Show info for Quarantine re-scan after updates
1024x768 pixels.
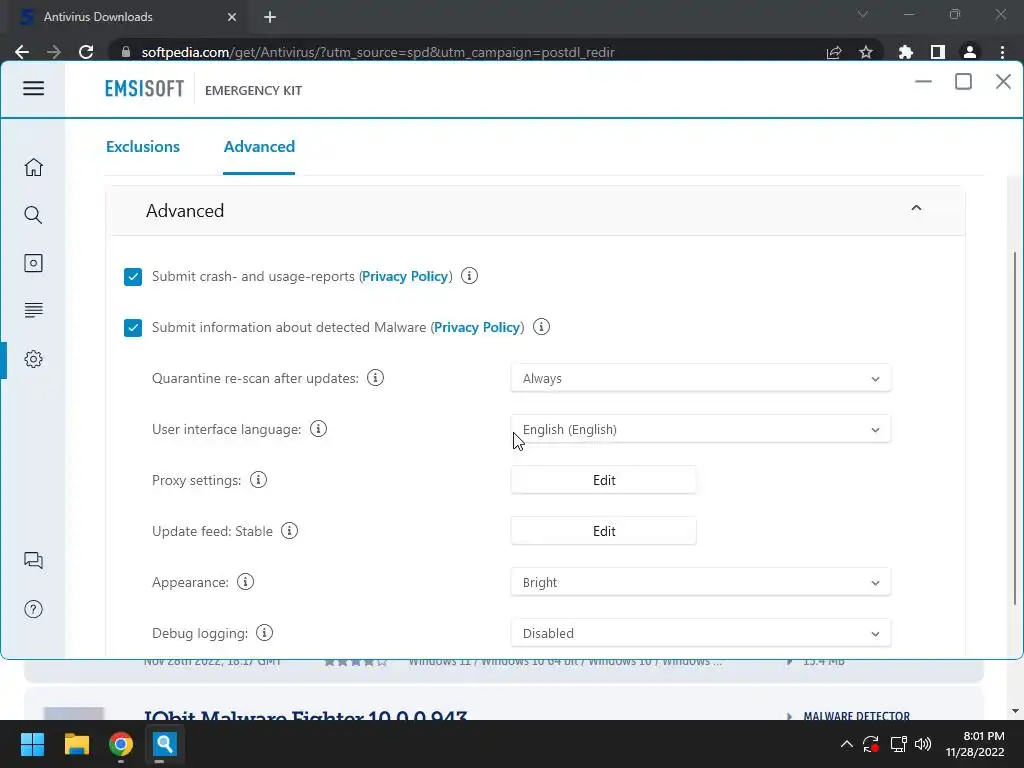pos(376,377)
